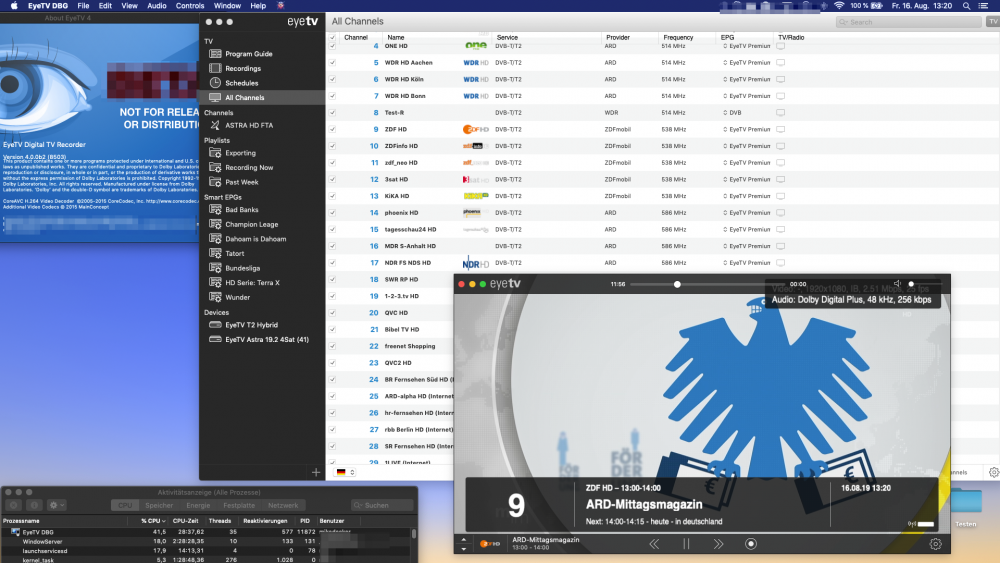This screenshot has width=1000, height=563.
Task: Open player window settings gear
Action: [936, 544]
